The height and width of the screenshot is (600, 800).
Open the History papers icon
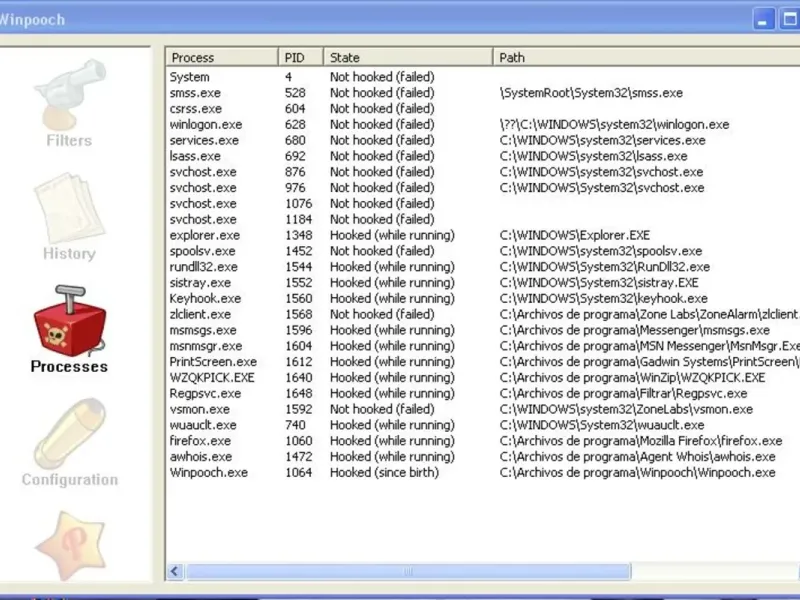pos(69,208)
